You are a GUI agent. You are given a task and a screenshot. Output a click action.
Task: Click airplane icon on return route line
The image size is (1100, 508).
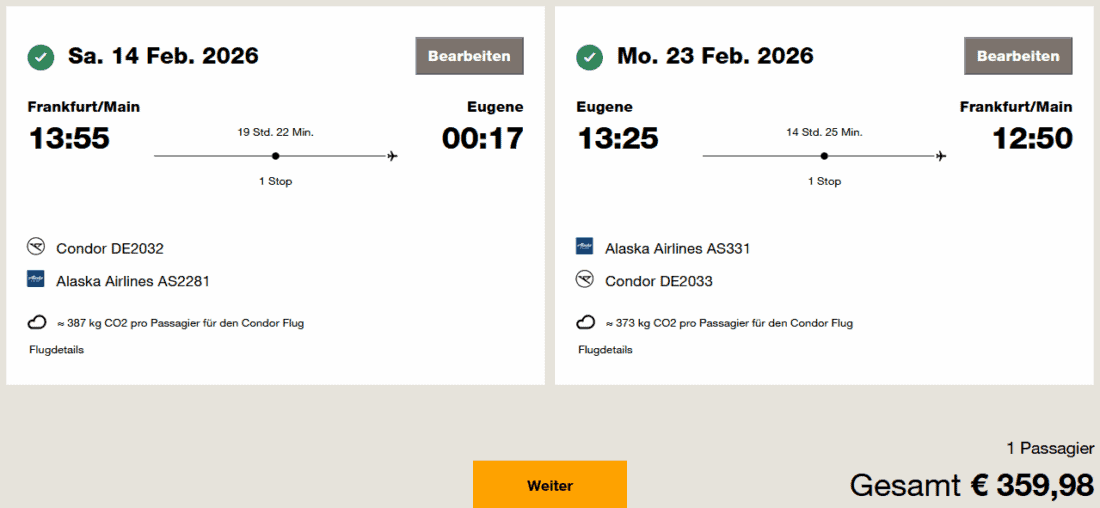(x=941, y=156)
